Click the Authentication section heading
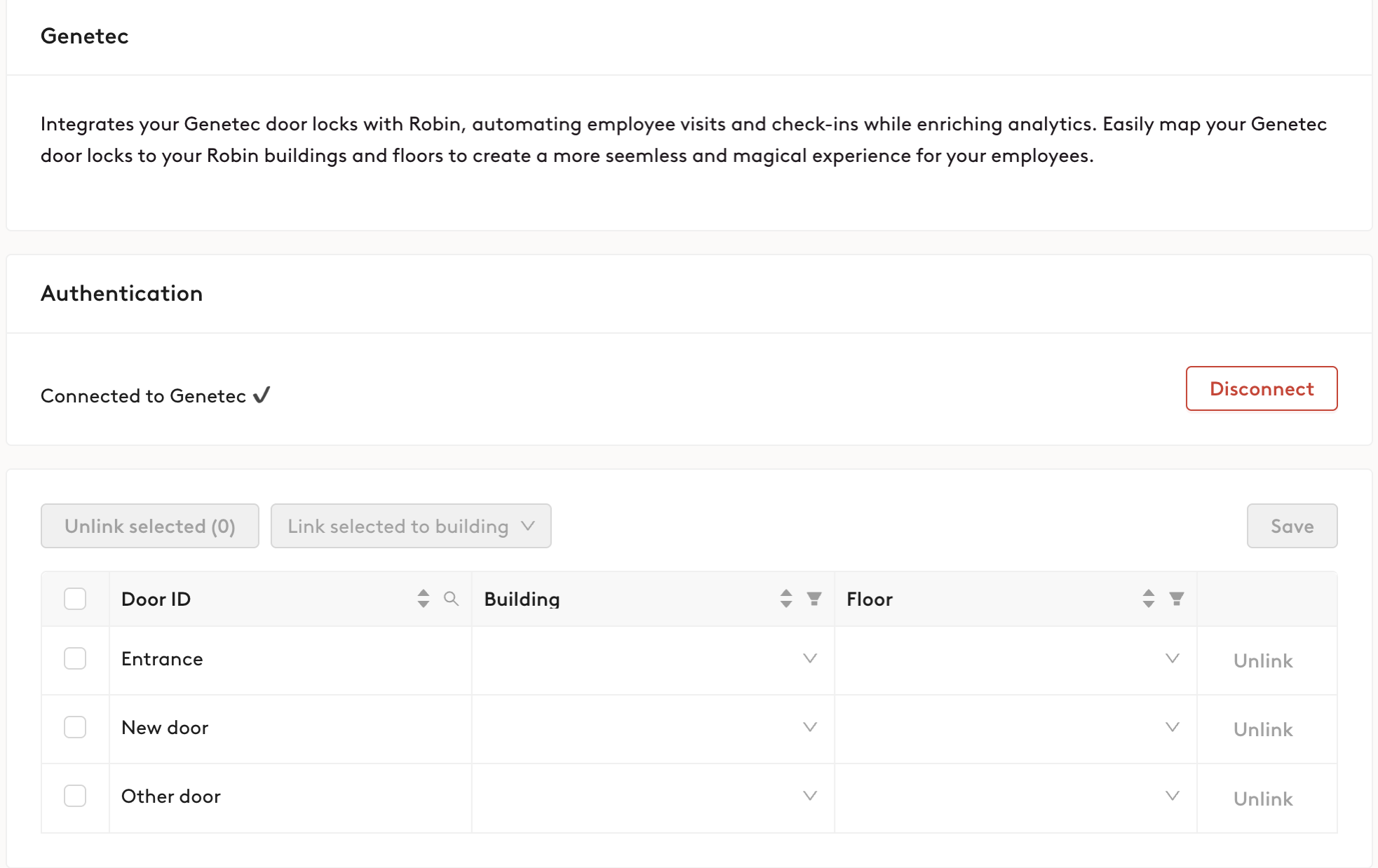Screen dimensions: 1378x868 pyautogui.click(x=121, y=293)
